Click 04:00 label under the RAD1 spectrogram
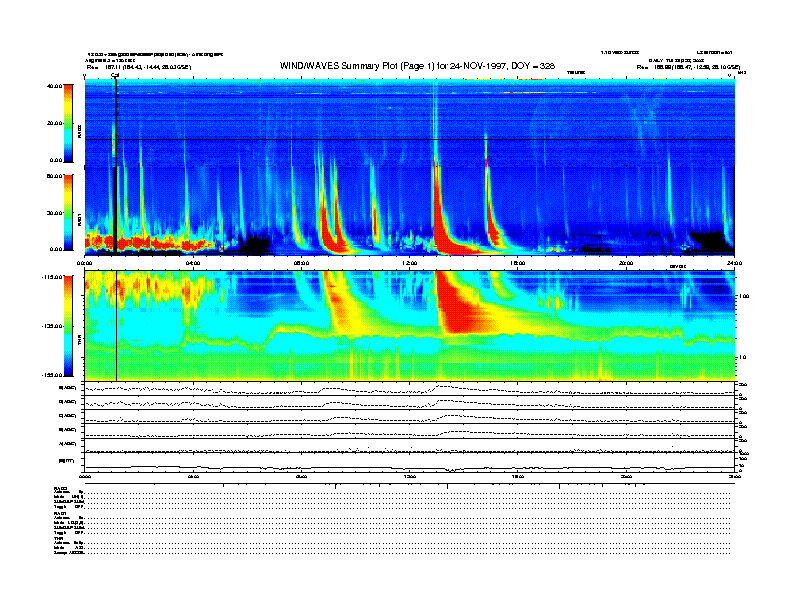The image size is (792, 612). (193, 263)
